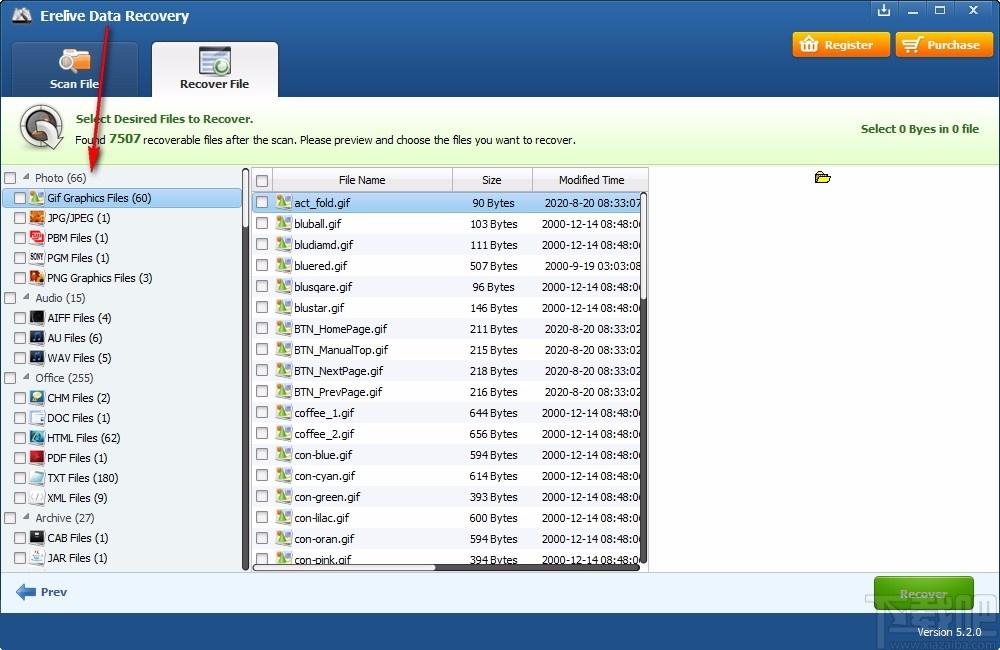1000x650 pixels.
Task: Click the JPG/JPEG file type icon
Action: tap(37, 218)
